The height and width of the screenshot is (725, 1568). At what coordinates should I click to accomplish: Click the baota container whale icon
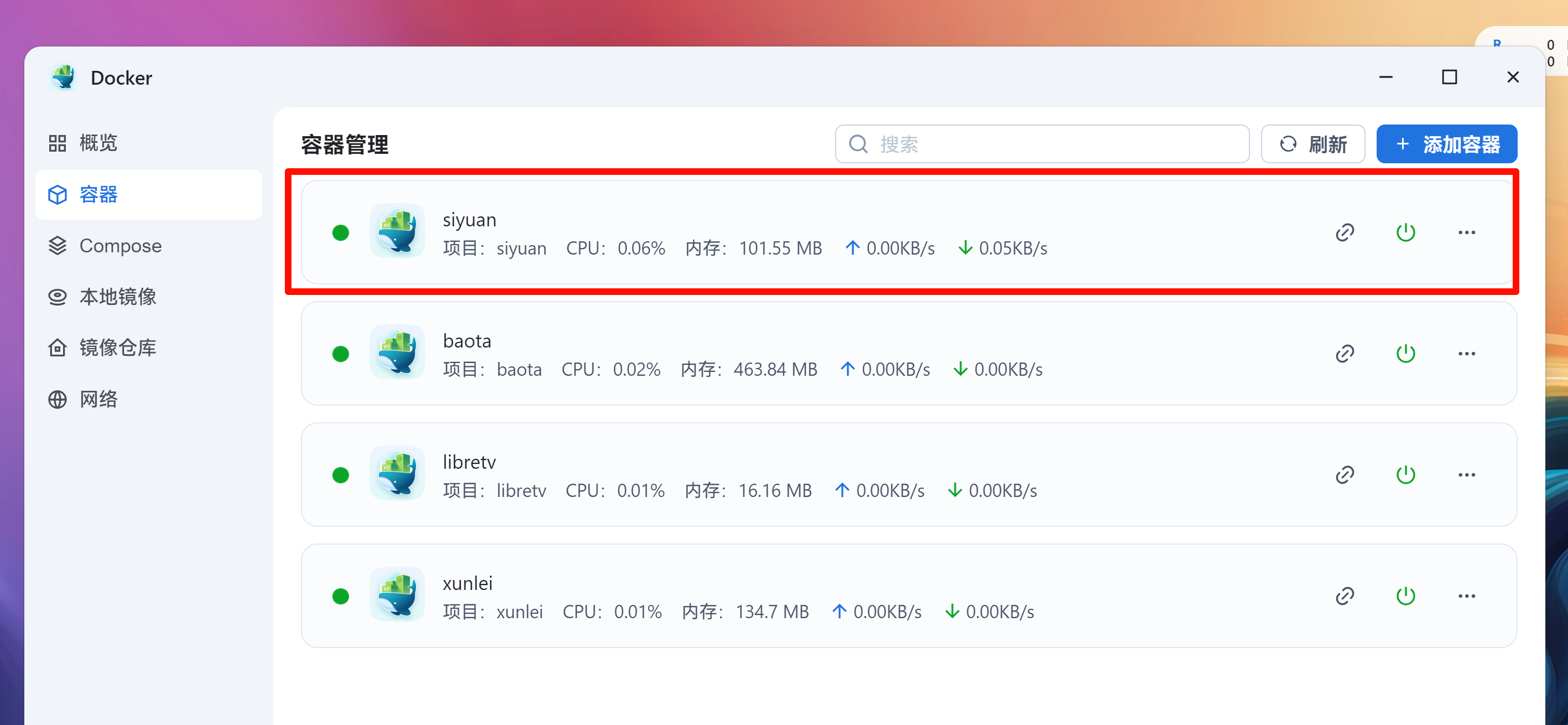[397, 352]
